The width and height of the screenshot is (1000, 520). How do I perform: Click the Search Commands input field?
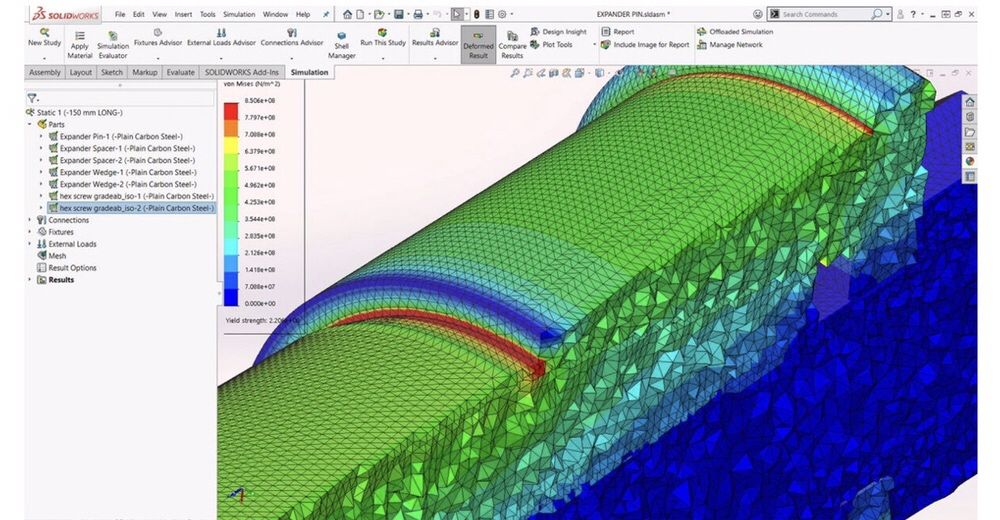[x=824, y=14]
